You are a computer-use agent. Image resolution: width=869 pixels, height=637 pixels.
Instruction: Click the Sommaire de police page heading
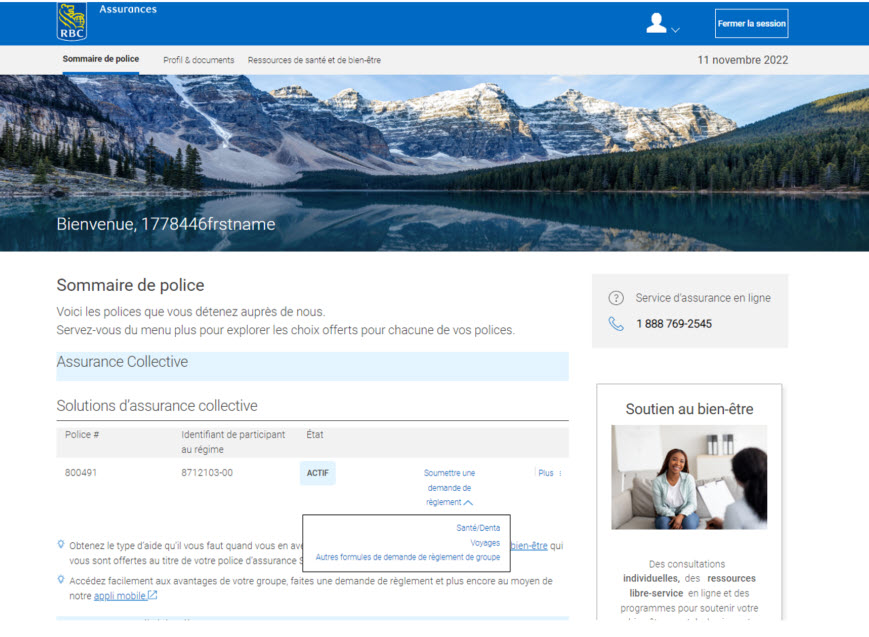(130, 285)
